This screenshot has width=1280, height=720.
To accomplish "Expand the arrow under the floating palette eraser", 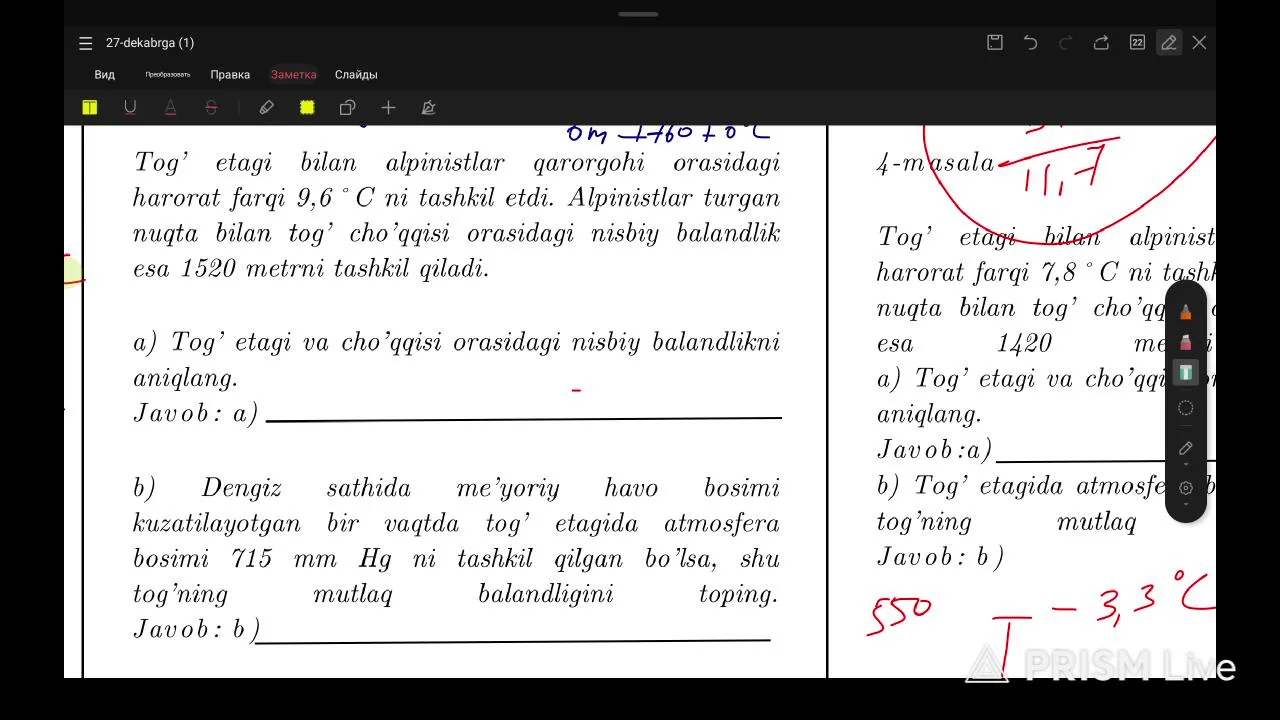I will [1186, 464].
